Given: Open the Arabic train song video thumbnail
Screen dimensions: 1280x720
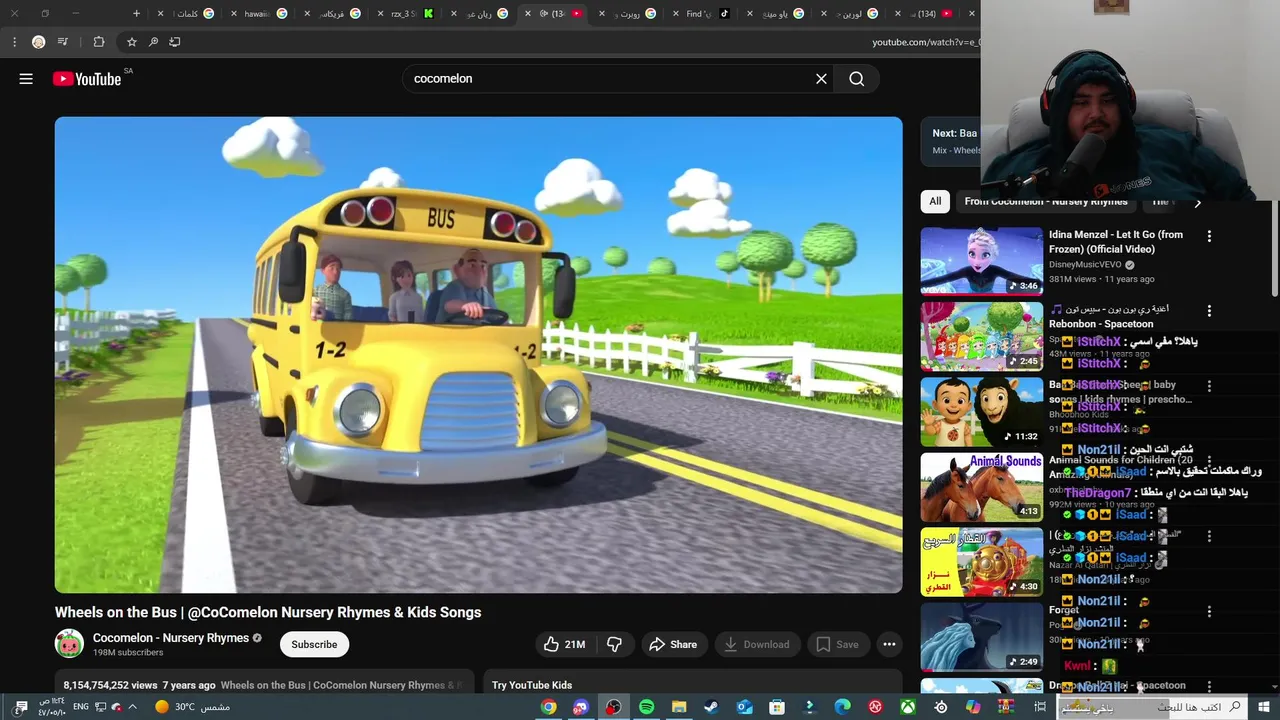Looking at the screenshot, I should tap(981, 561).
